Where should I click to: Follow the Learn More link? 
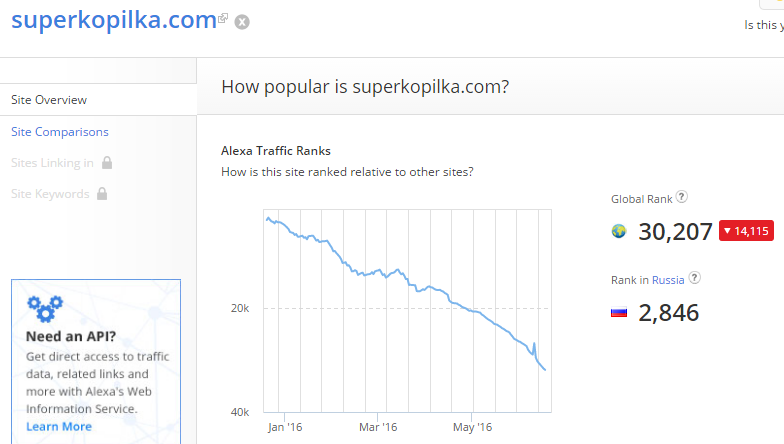[59, 426]
